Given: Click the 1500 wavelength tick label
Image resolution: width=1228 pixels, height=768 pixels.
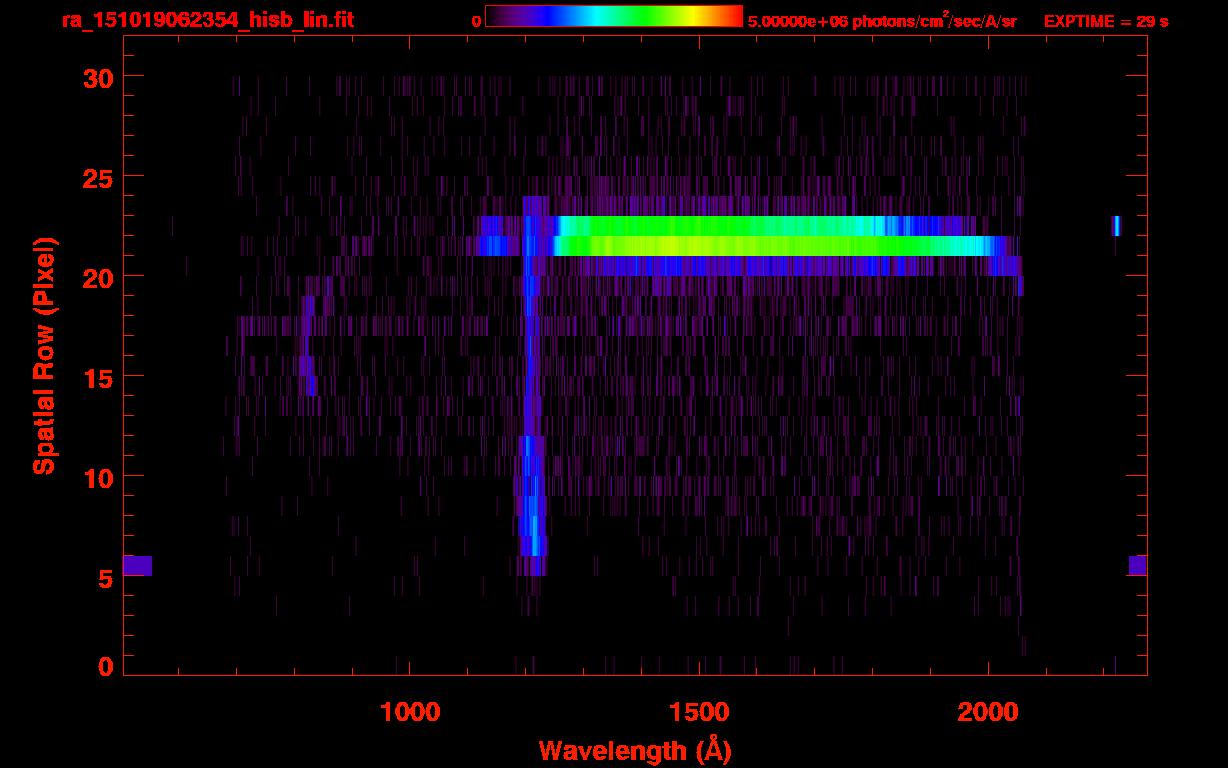Looking at the screenshot, I should (698, 711).
